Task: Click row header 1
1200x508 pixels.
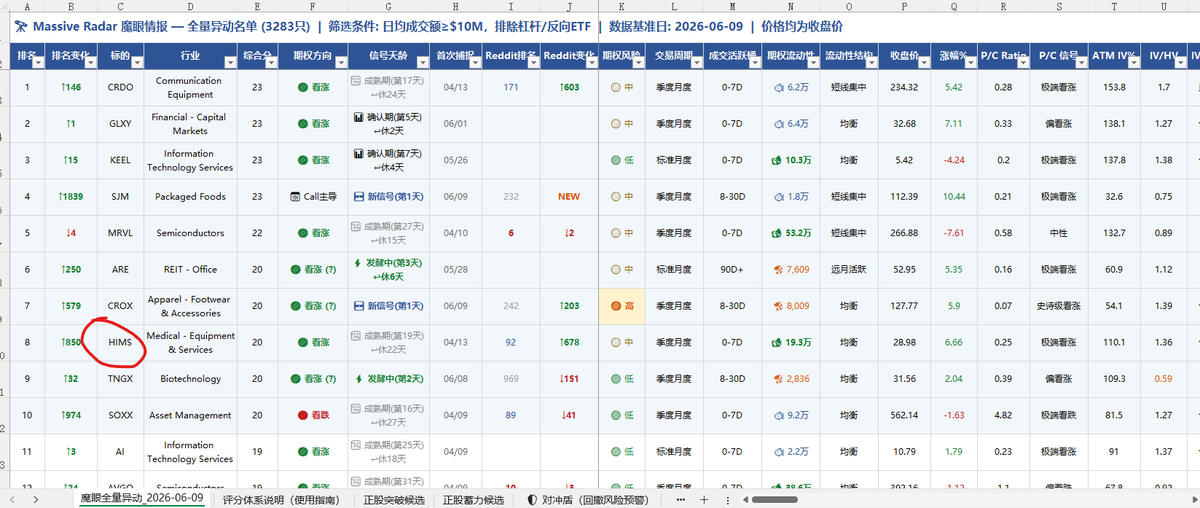Action: click(4, 27)
